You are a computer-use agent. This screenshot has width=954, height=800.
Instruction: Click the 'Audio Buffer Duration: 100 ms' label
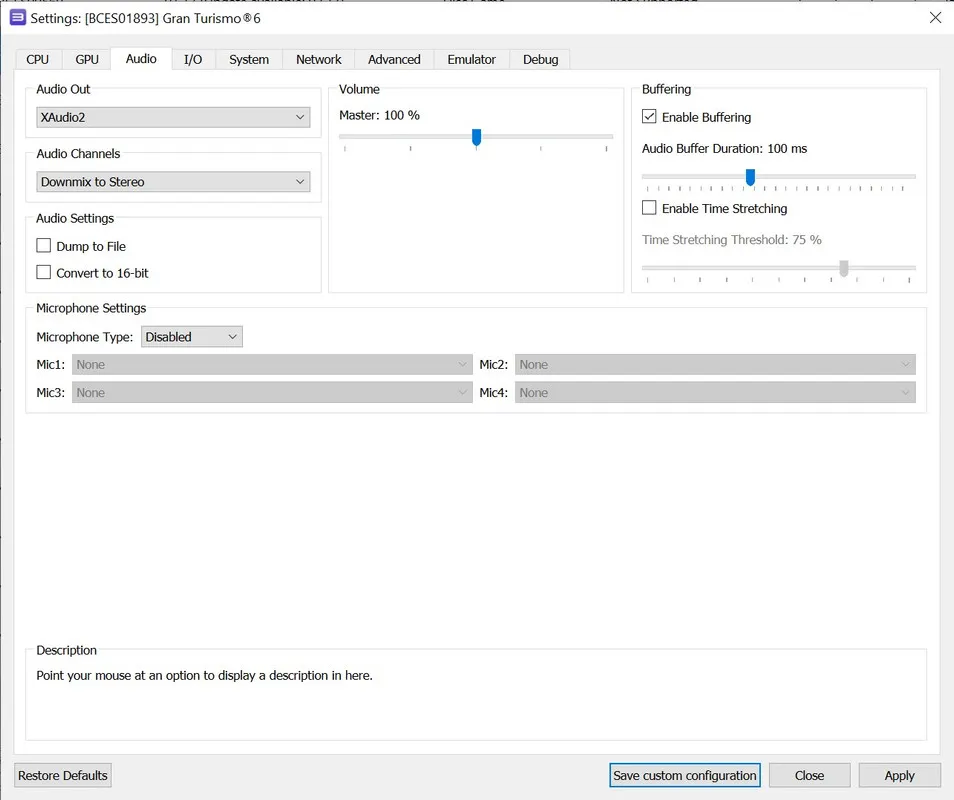[724, 148]
